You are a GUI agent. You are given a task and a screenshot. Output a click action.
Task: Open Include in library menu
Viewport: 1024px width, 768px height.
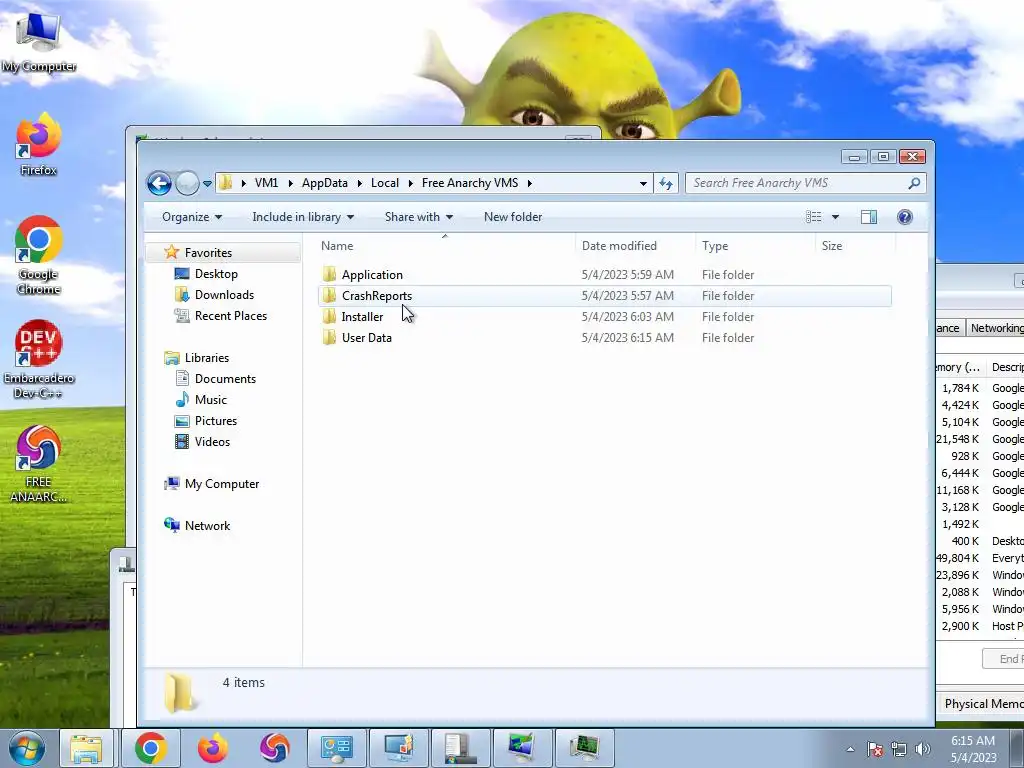303,217
